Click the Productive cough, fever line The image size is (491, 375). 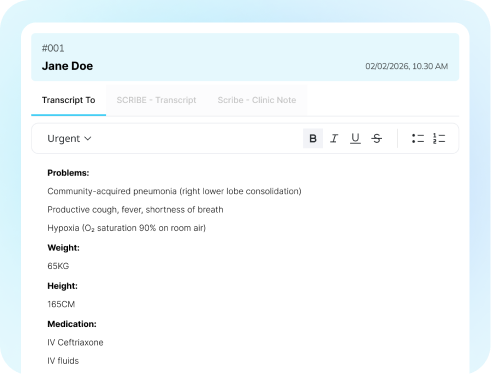click(x=135, y=210)
